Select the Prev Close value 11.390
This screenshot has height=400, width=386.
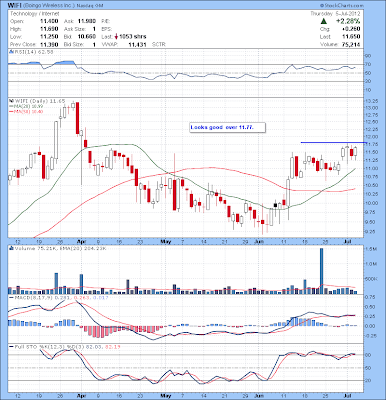[x=49, y=44]
